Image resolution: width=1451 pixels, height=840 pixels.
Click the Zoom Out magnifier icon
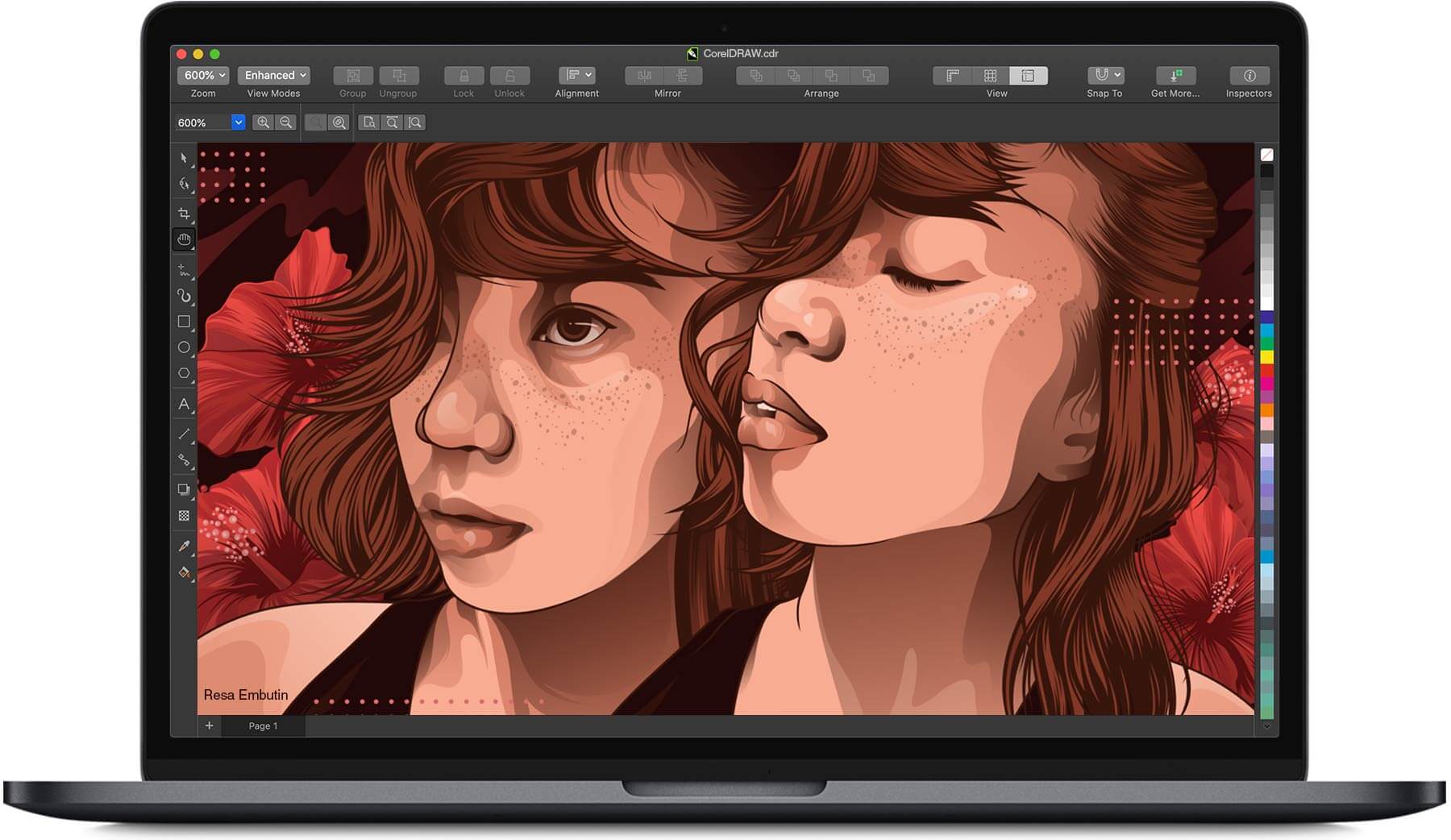(x=285, y=123)
